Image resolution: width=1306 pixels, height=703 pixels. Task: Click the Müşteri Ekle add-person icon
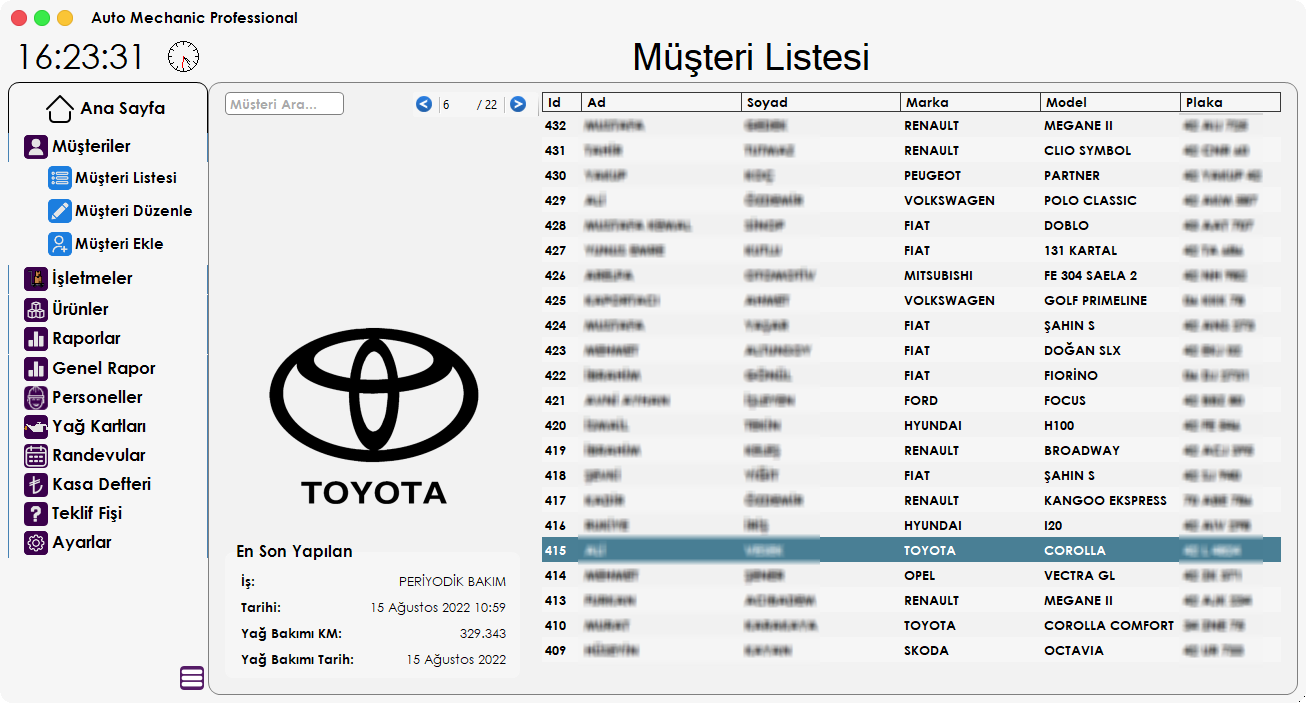coord(60,244)
